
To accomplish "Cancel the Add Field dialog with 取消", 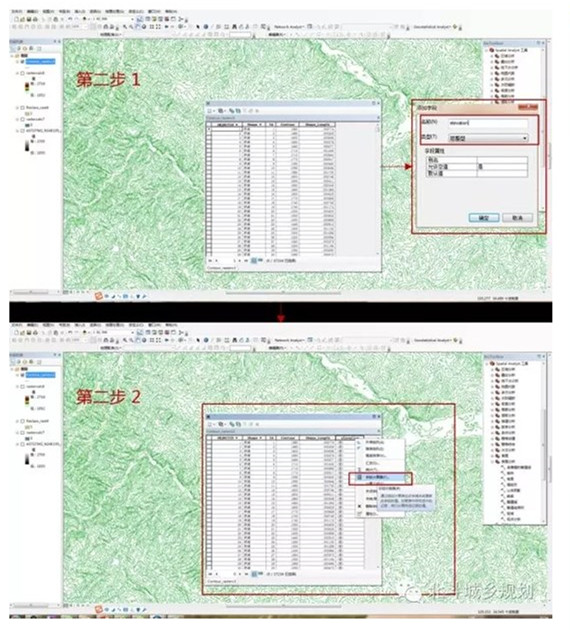I will (x=517, y=218).
